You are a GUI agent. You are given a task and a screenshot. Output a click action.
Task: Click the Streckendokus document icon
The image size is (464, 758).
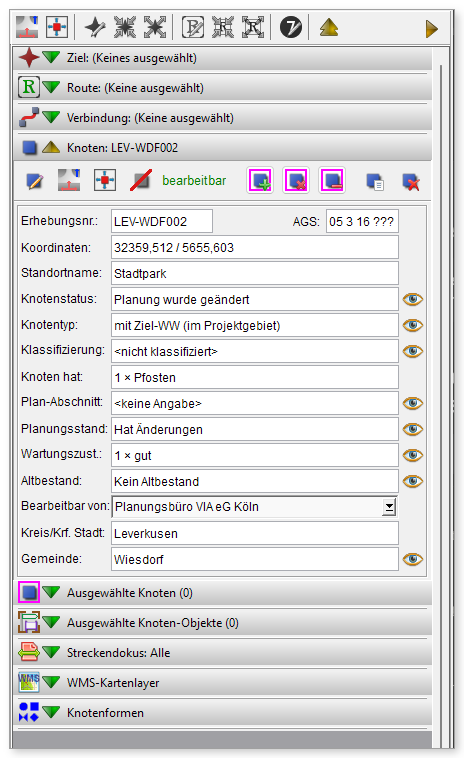(29, 652)
